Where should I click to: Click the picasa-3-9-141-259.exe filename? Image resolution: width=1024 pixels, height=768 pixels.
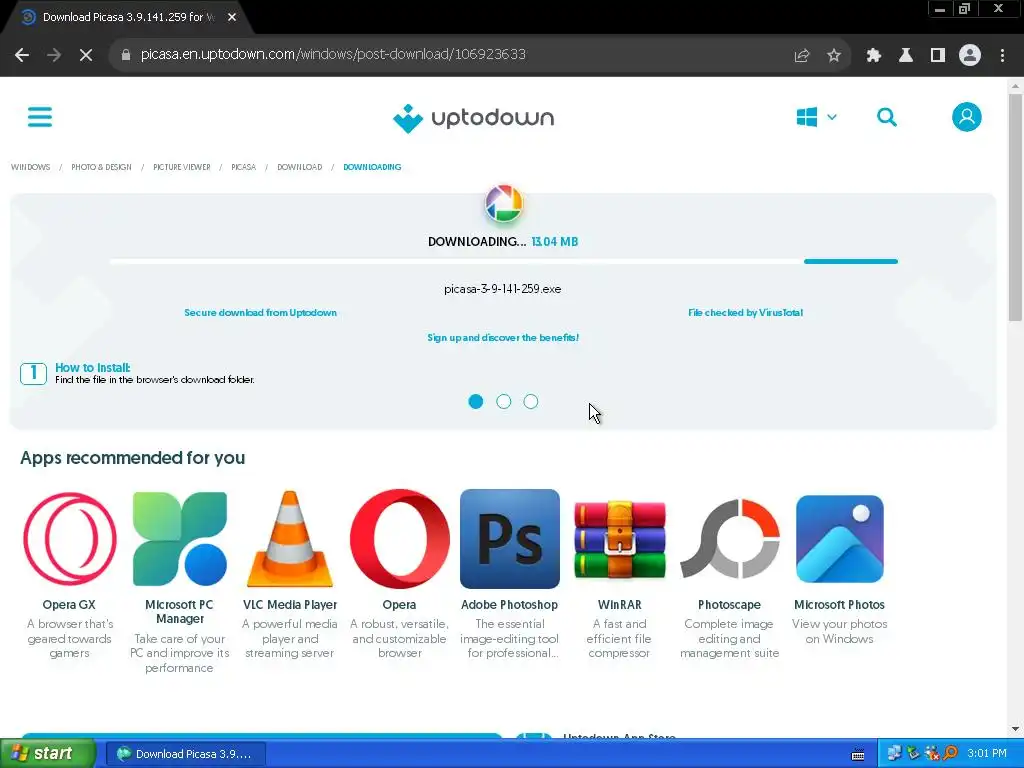click(503, 289)
